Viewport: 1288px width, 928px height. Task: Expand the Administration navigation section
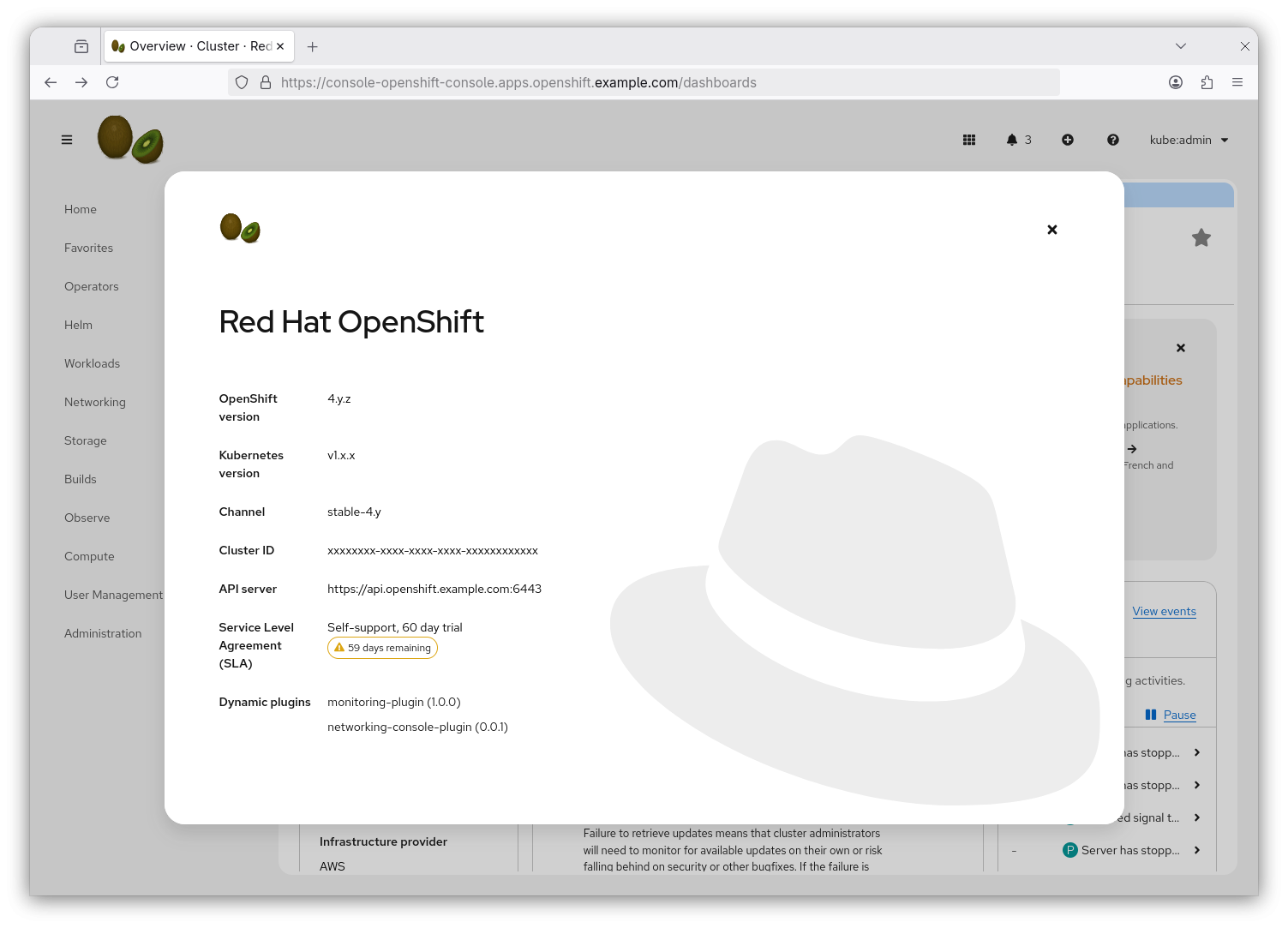[103, 633]
